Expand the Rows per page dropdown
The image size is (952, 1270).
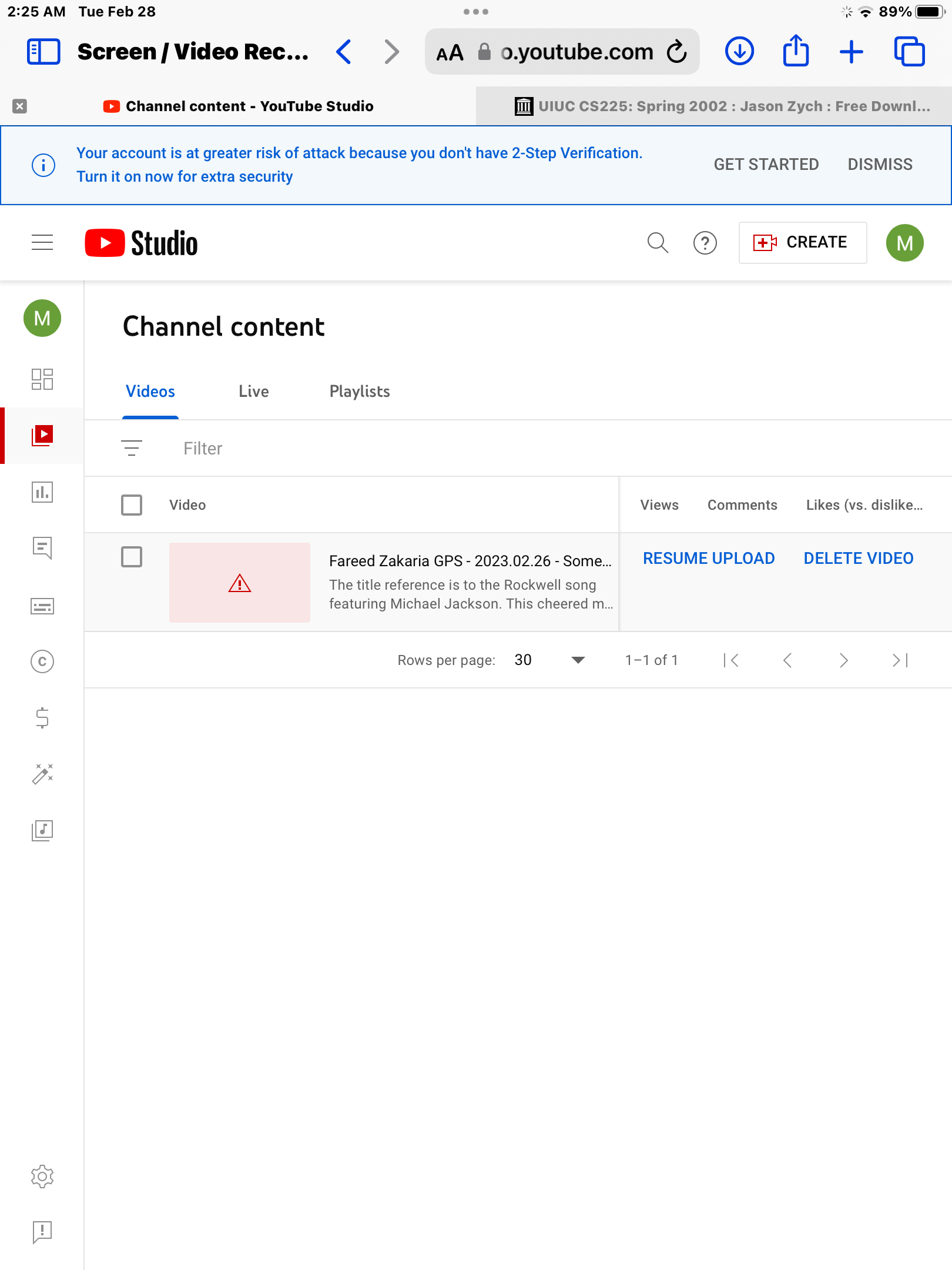pos(549,660)
